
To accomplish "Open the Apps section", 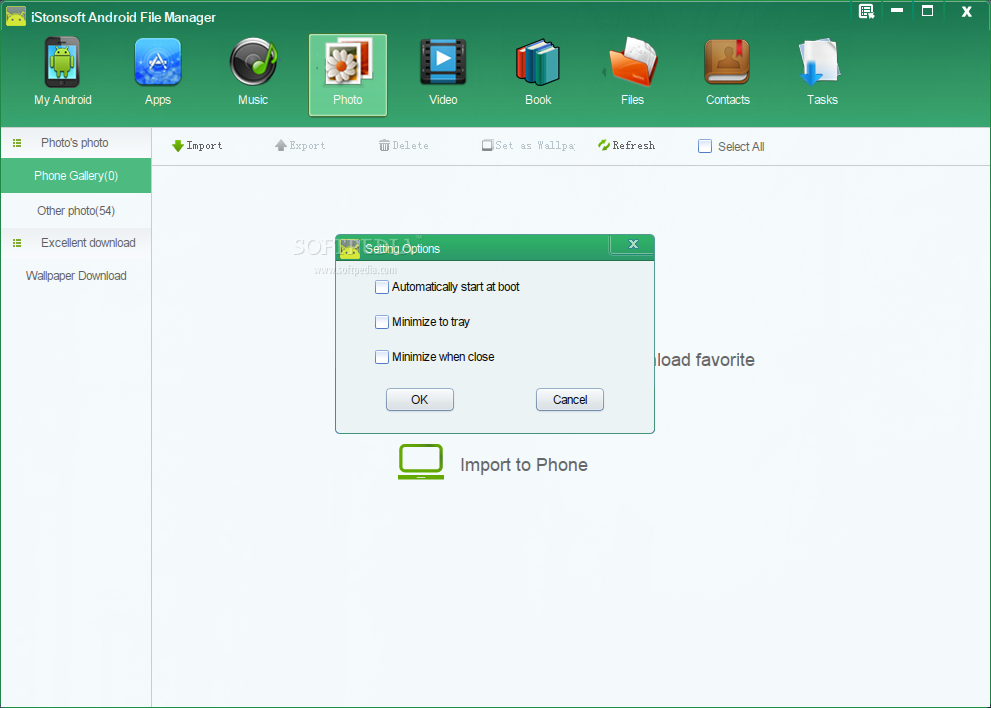I will tap(157, 72).
